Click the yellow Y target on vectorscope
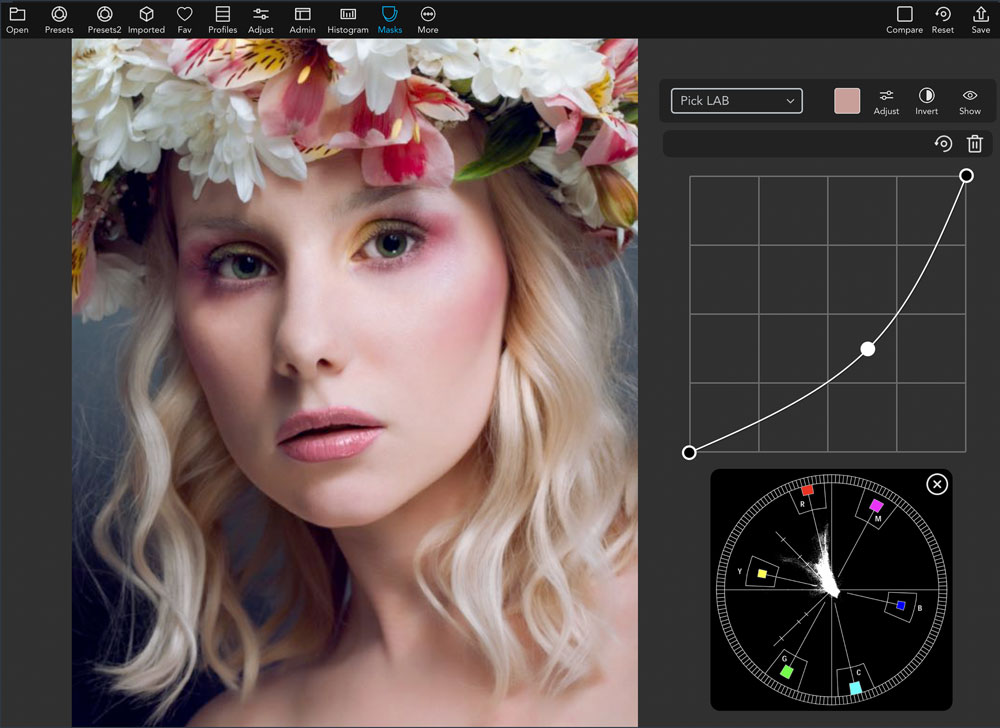This screenshot has width=1000, height=728. (x=761, y=574)
